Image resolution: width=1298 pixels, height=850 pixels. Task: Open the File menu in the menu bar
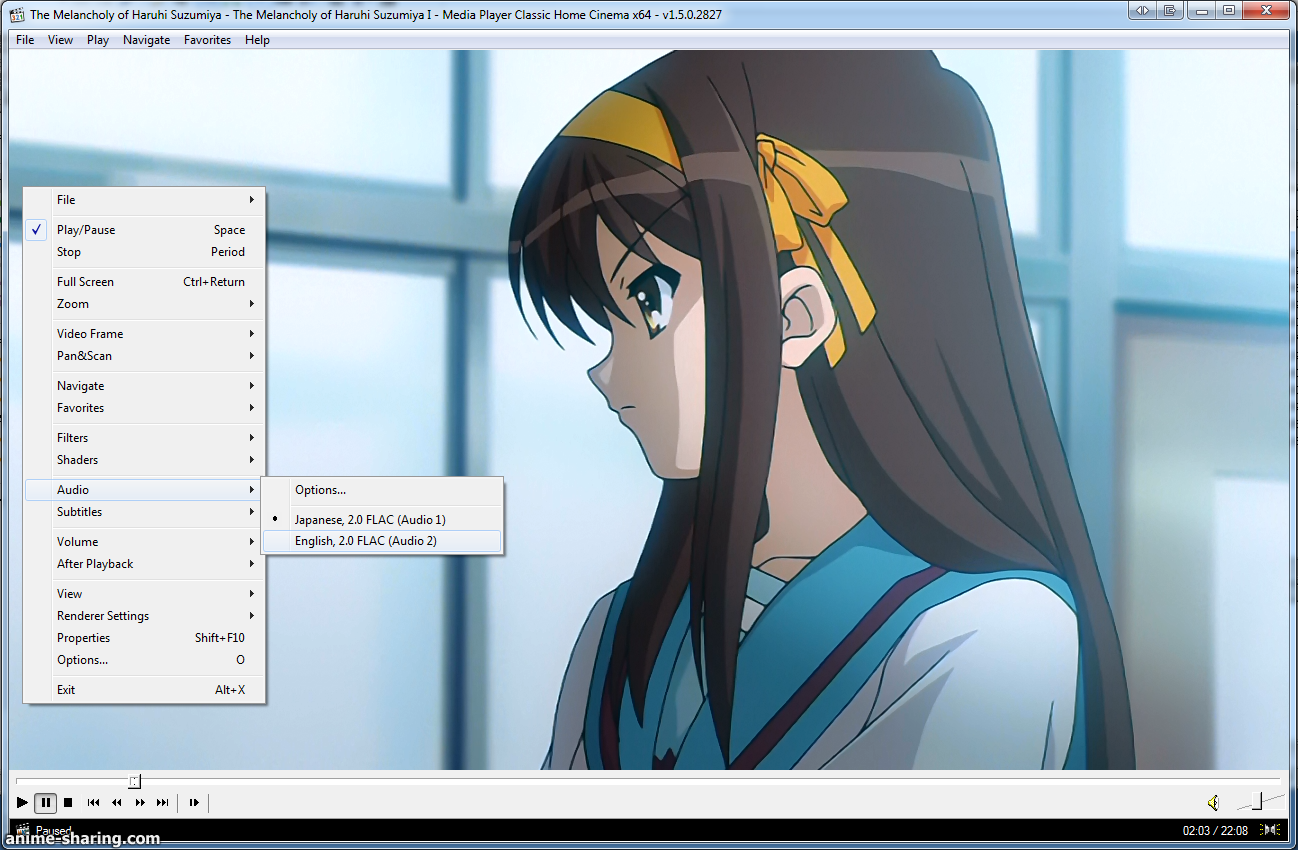click(25, 40)
